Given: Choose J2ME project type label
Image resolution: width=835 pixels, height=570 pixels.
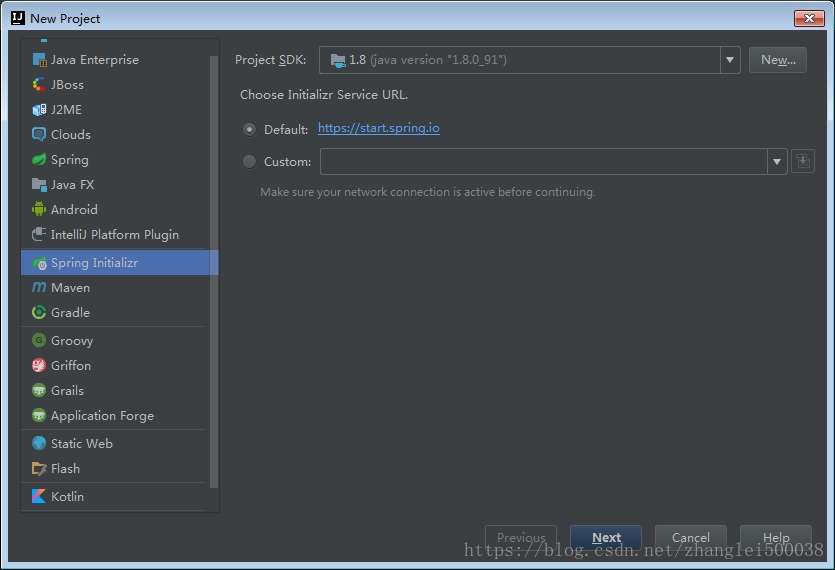Looking at the screenshot, I should point(66,109).
